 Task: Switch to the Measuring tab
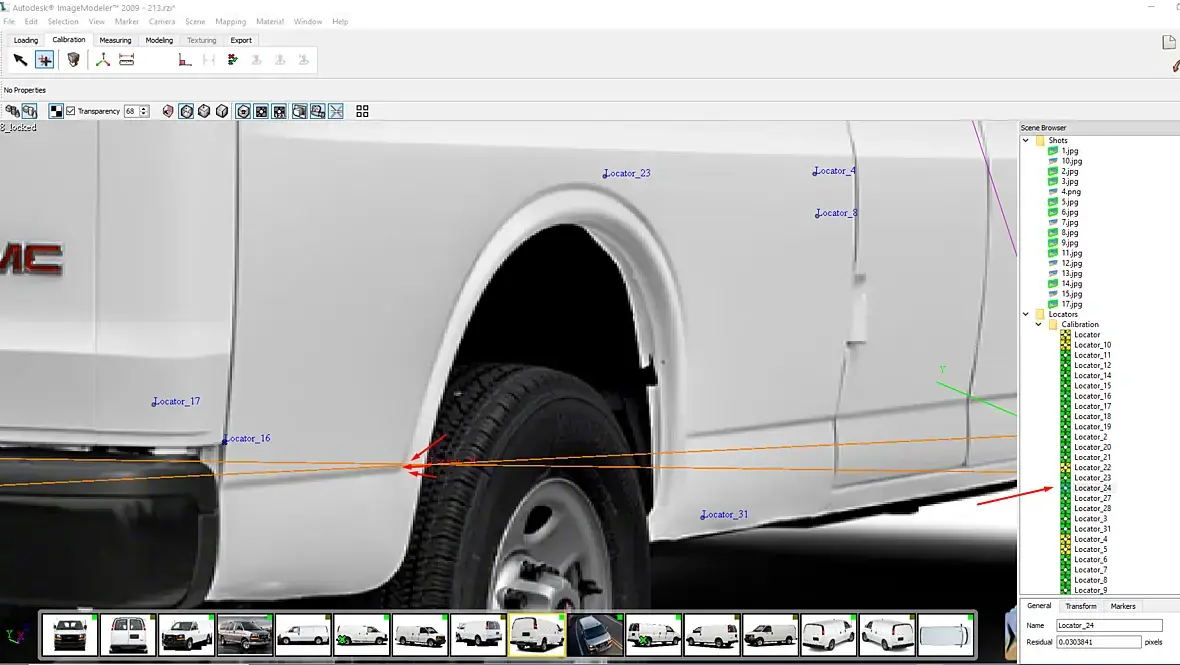click(115, 40)
